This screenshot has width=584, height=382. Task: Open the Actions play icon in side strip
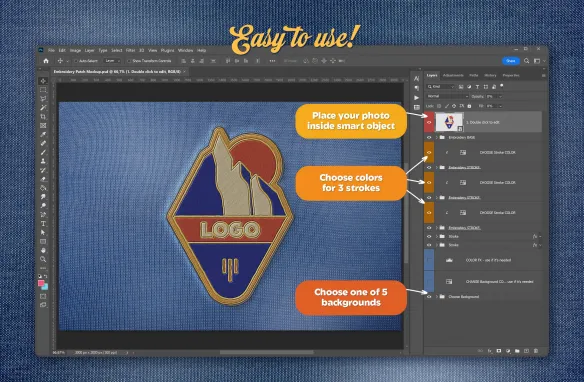pos(416,98)
